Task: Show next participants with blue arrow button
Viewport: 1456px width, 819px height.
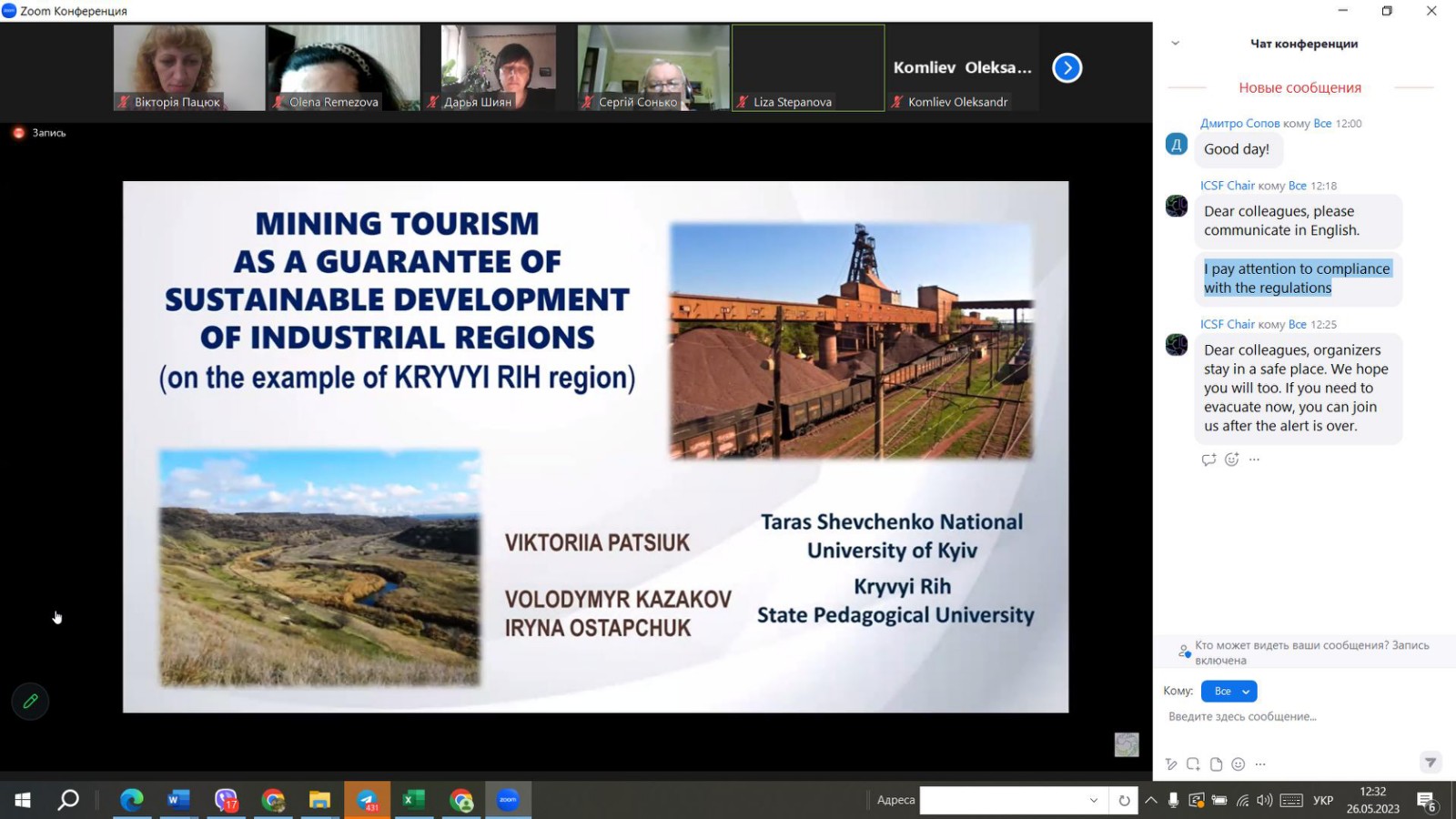Action: (x=1067, y=67)
